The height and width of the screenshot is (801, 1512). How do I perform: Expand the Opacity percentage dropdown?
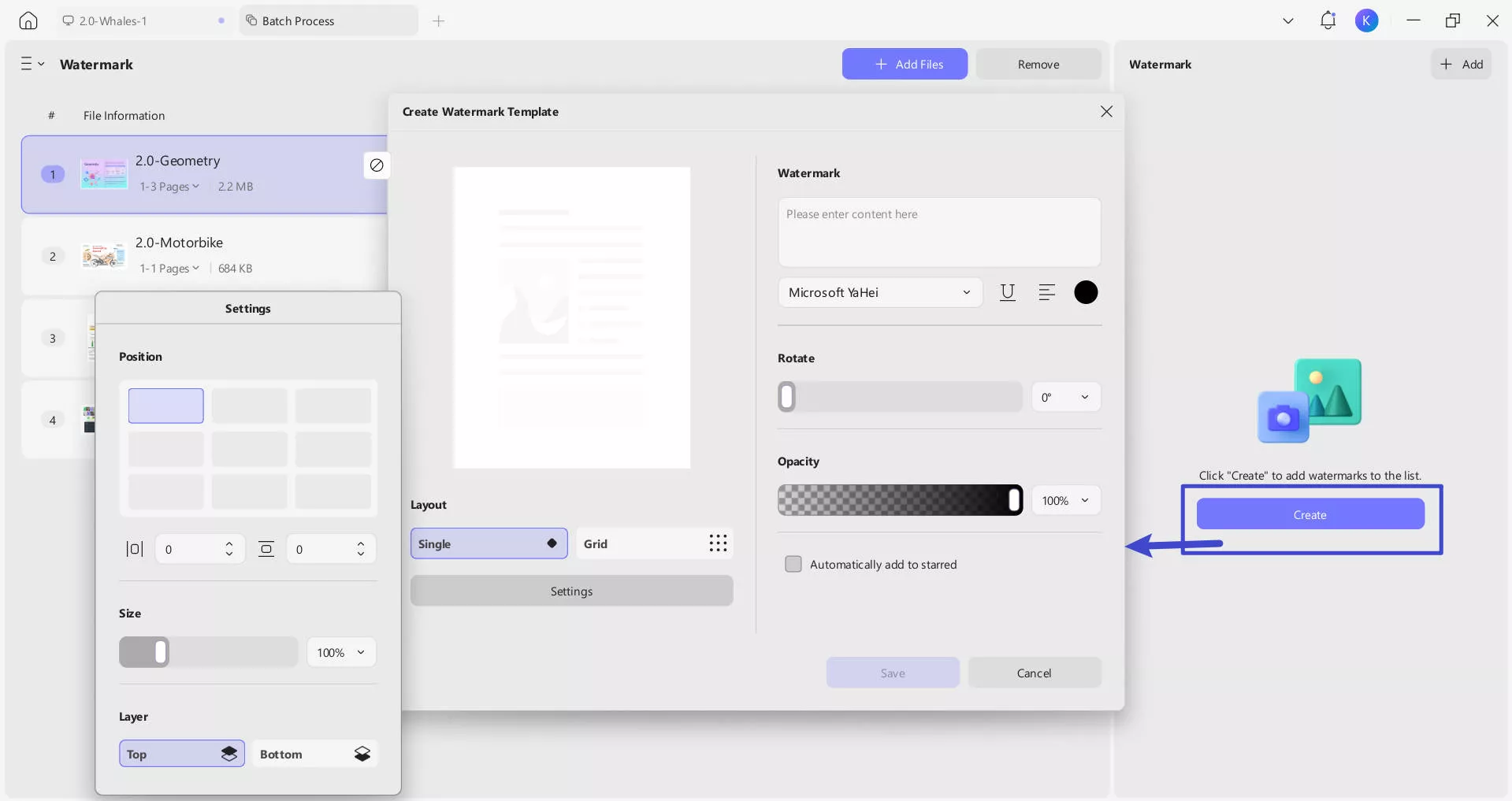coord(1065,500)
